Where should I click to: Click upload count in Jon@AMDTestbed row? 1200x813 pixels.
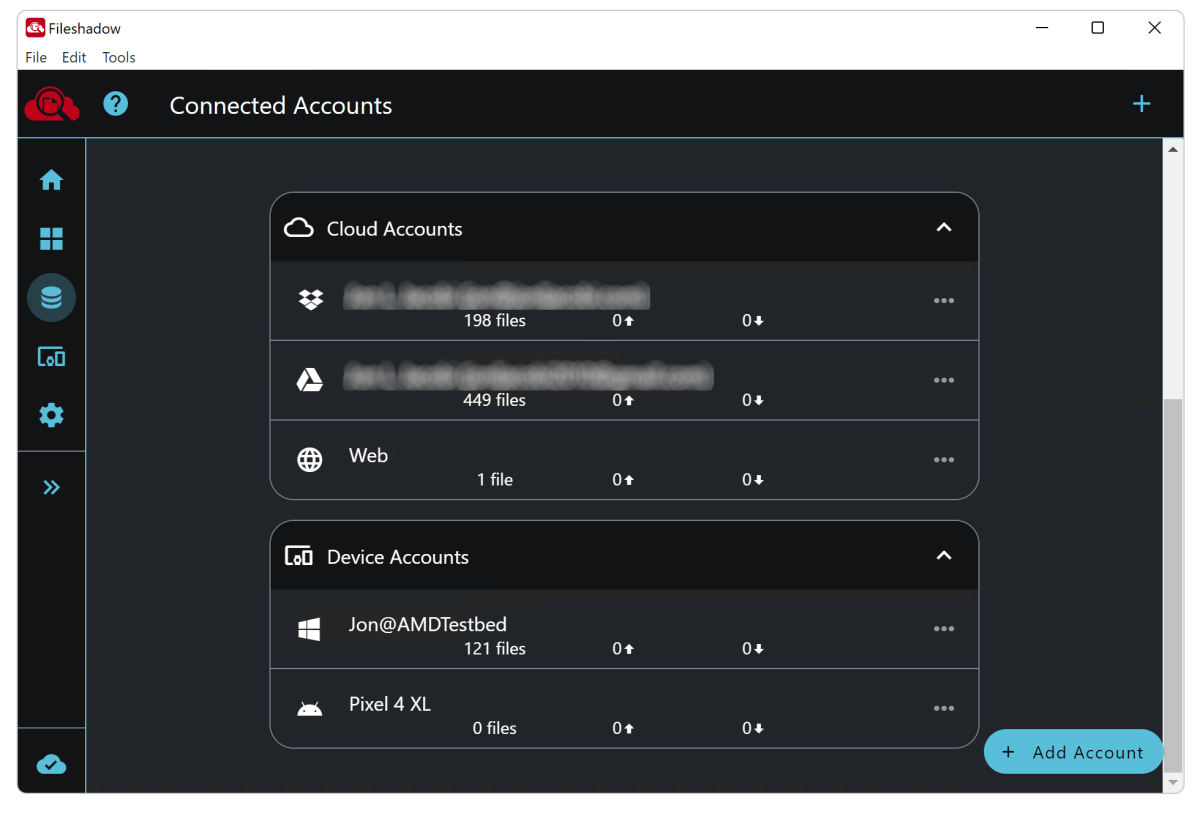point(623,649)
